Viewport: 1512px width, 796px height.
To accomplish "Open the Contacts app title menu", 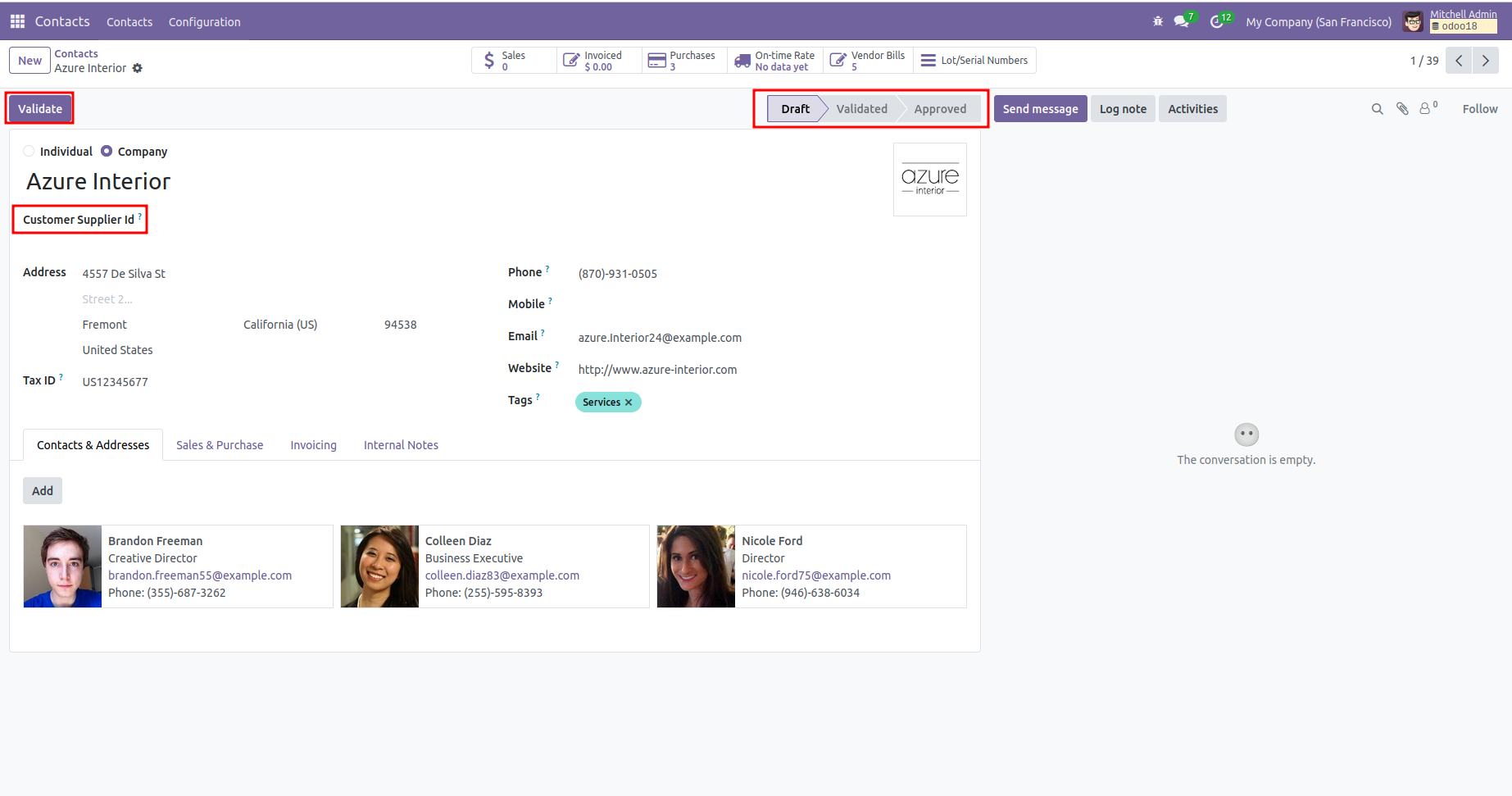I will 62,21.
